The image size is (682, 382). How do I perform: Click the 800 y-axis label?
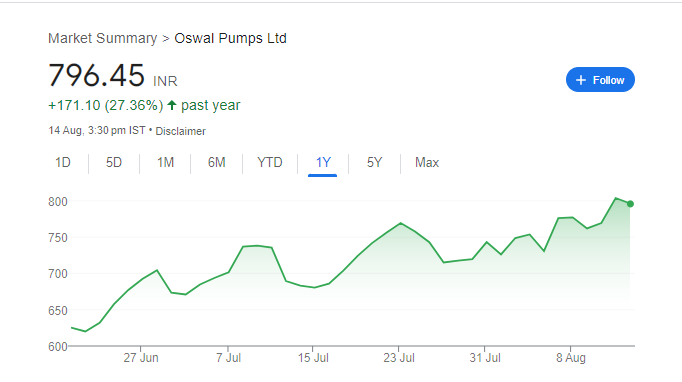point(58,202)
